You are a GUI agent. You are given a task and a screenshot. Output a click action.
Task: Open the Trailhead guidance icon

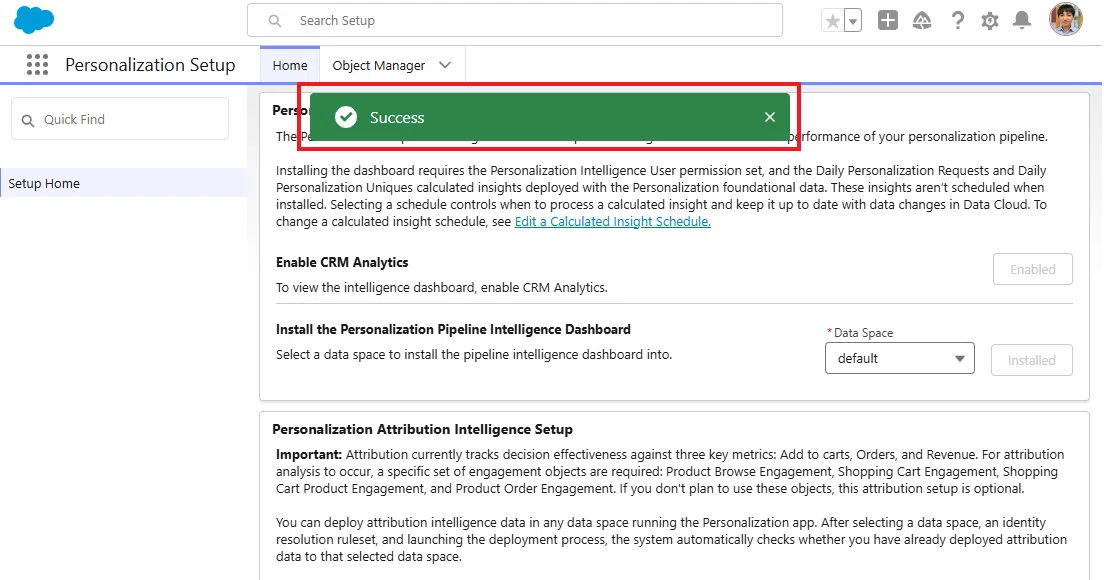click(x=922, y=20)
